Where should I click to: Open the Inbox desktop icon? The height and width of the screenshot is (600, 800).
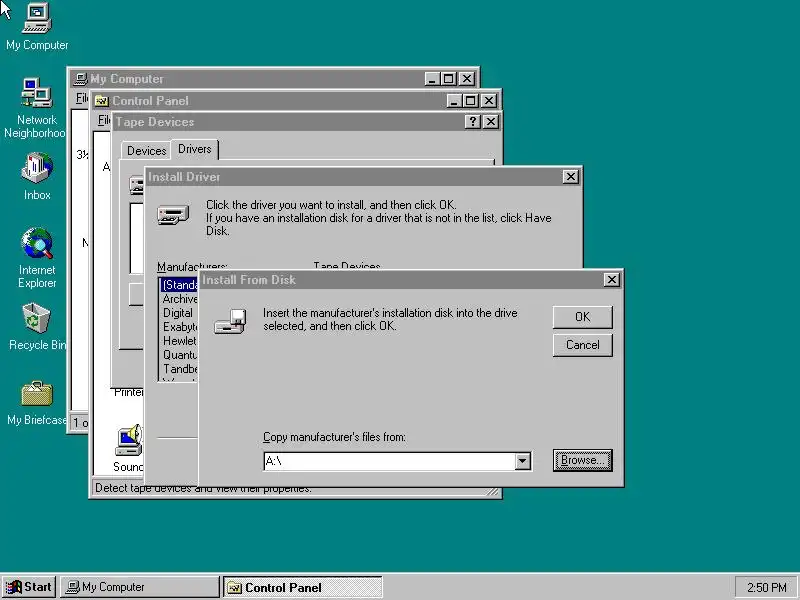(x=37, y=176)
